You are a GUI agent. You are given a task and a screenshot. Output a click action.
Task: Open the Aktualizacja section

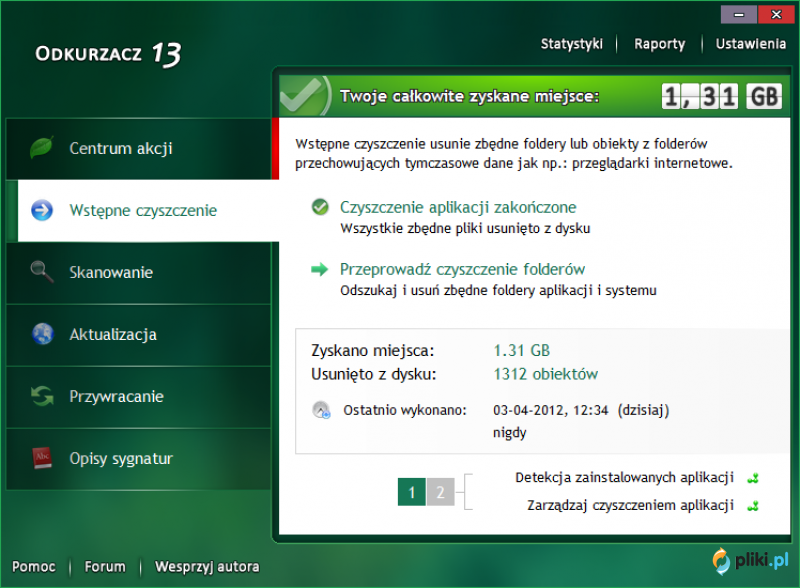click(x=139, y=335)
